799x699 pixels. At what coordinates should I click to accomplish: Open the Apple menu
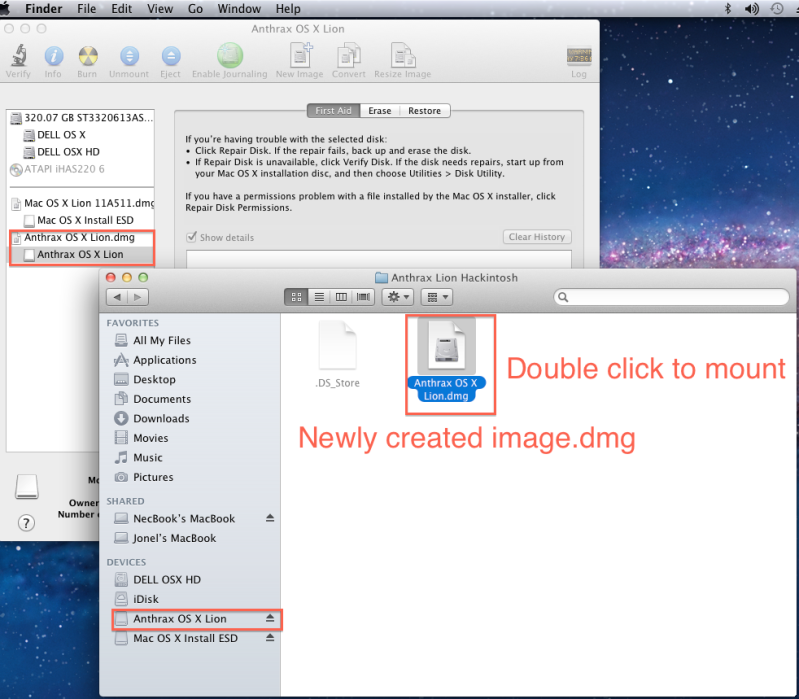[6, 9]
